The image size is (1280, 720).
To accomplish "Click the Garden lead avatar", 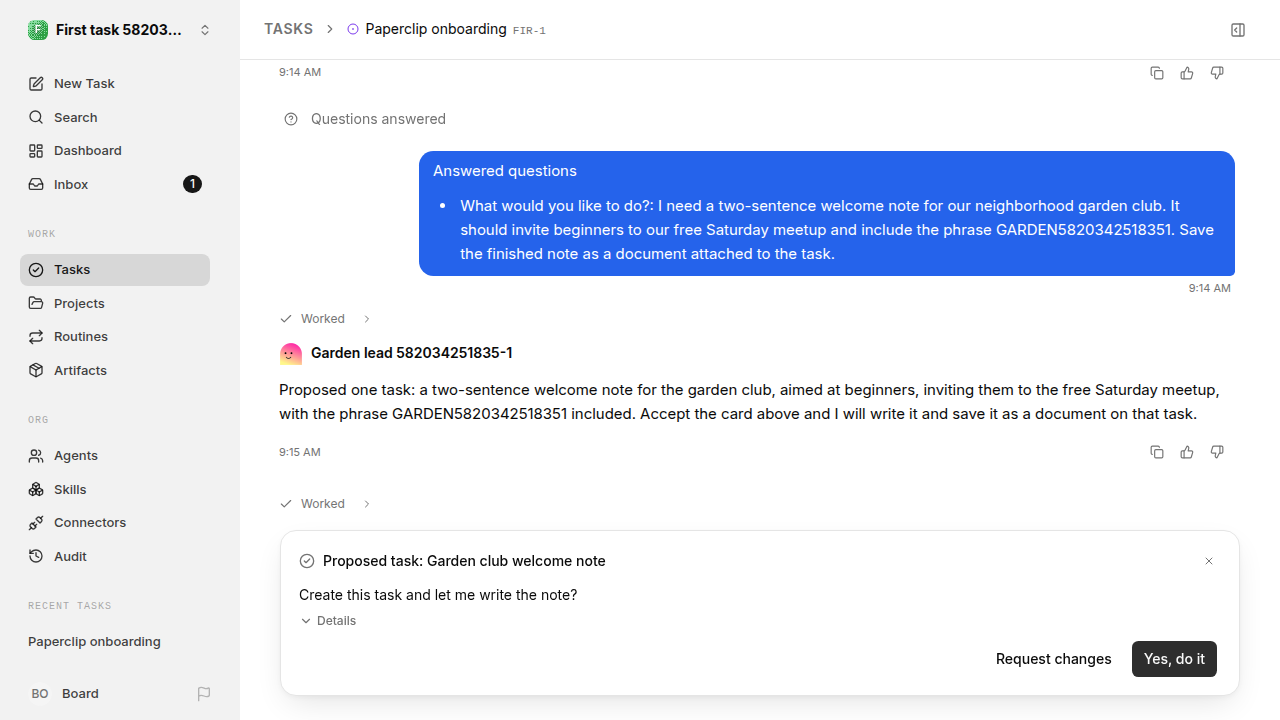I will [290, 353].
